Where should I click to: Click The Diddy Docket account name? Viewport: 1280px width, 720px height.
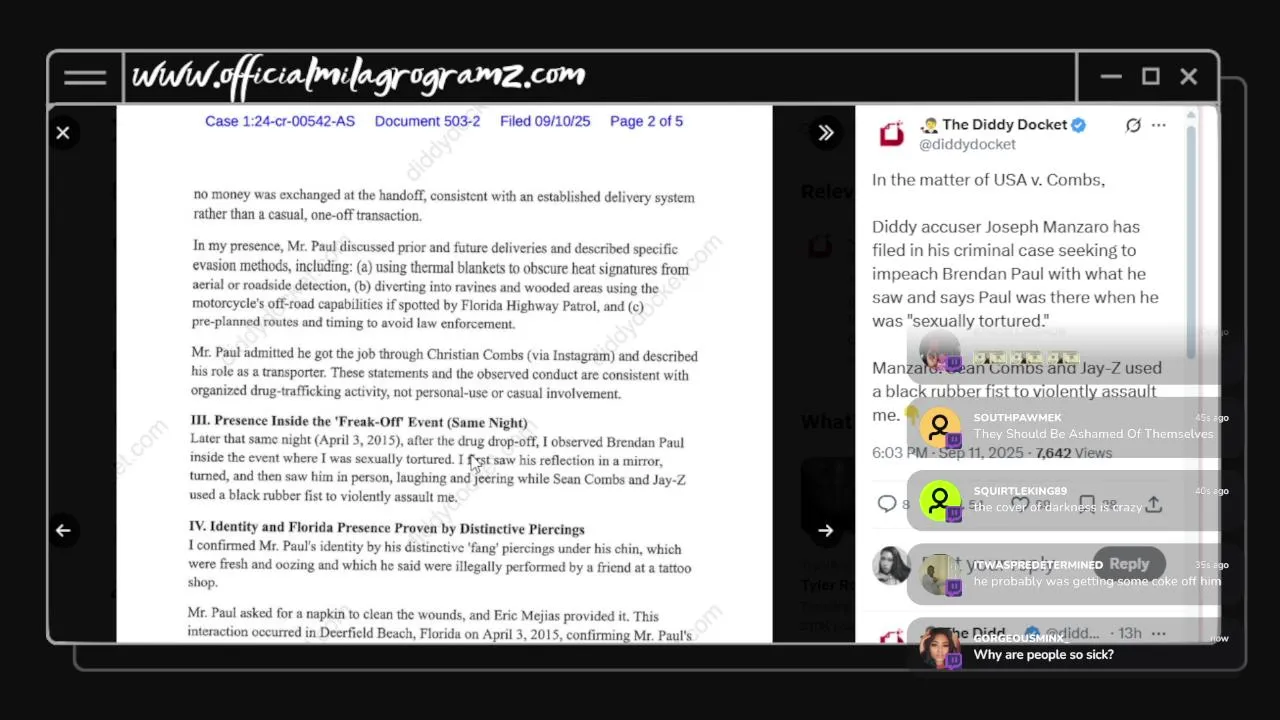click(x=1005, y=125)
